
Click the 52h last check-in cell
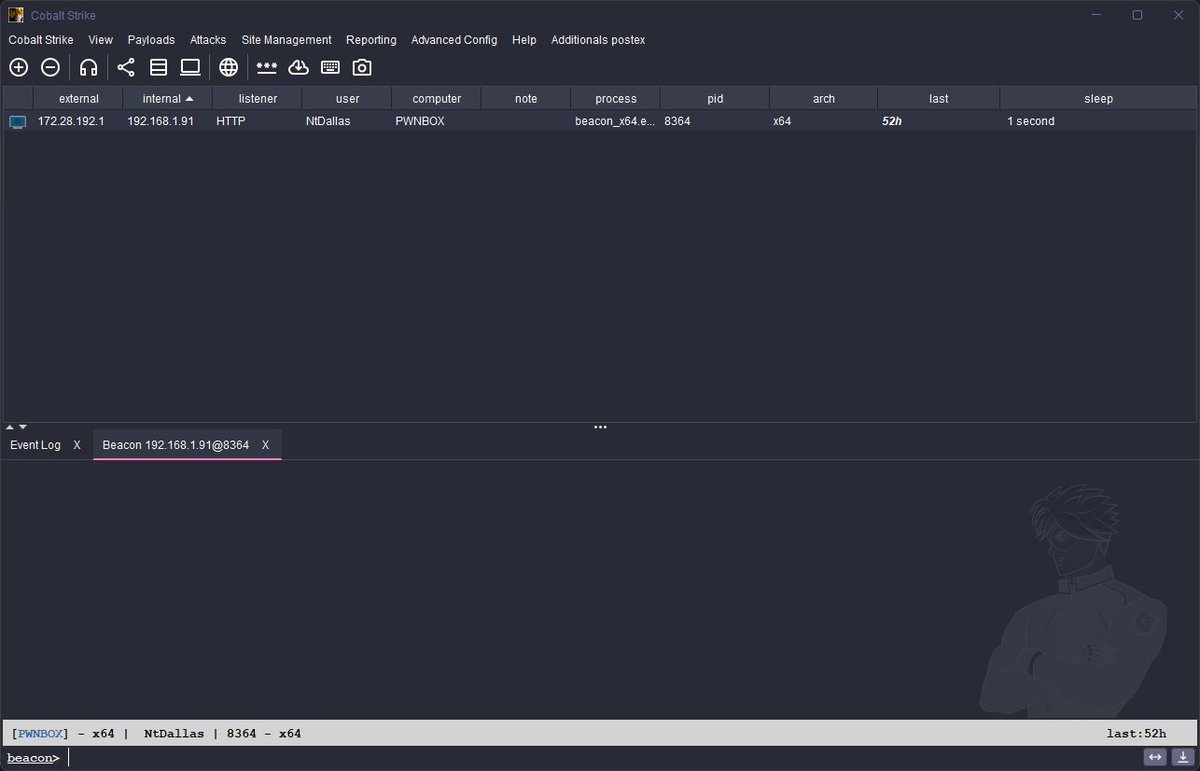point(938,121)
